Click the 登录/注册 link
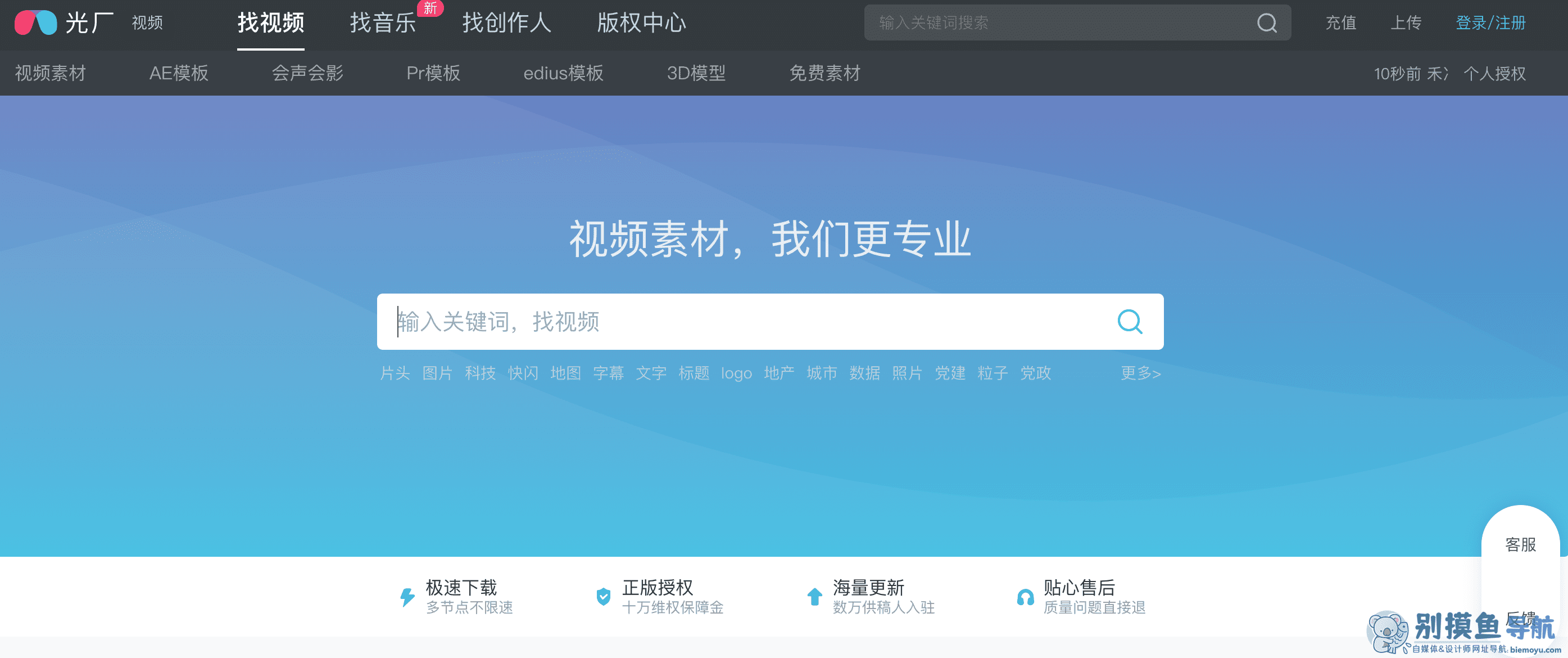This screenshot has height=658, width=1568. (1490, 23)
